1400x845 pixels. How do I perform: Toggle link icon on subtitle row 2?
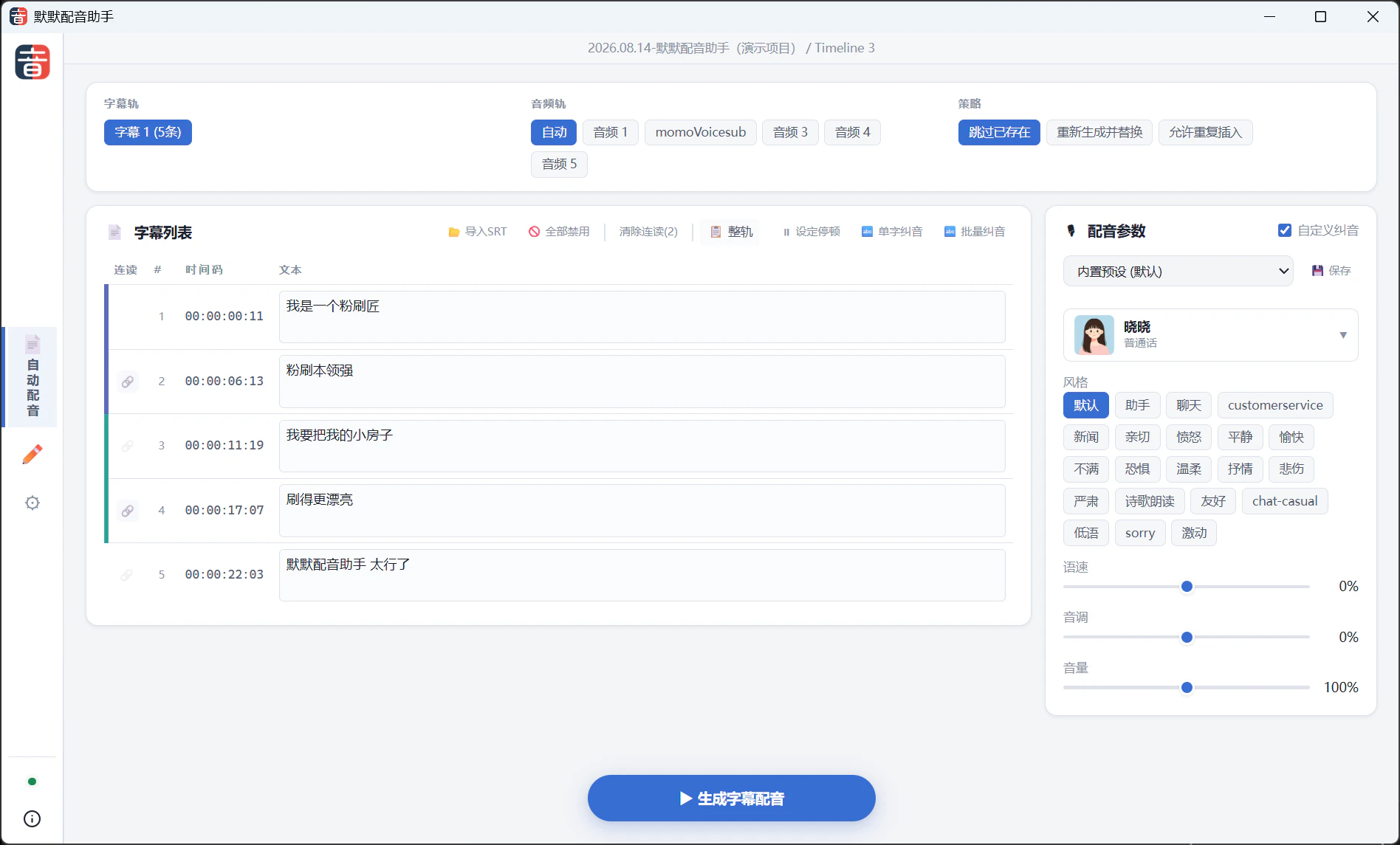pos(128,382)
